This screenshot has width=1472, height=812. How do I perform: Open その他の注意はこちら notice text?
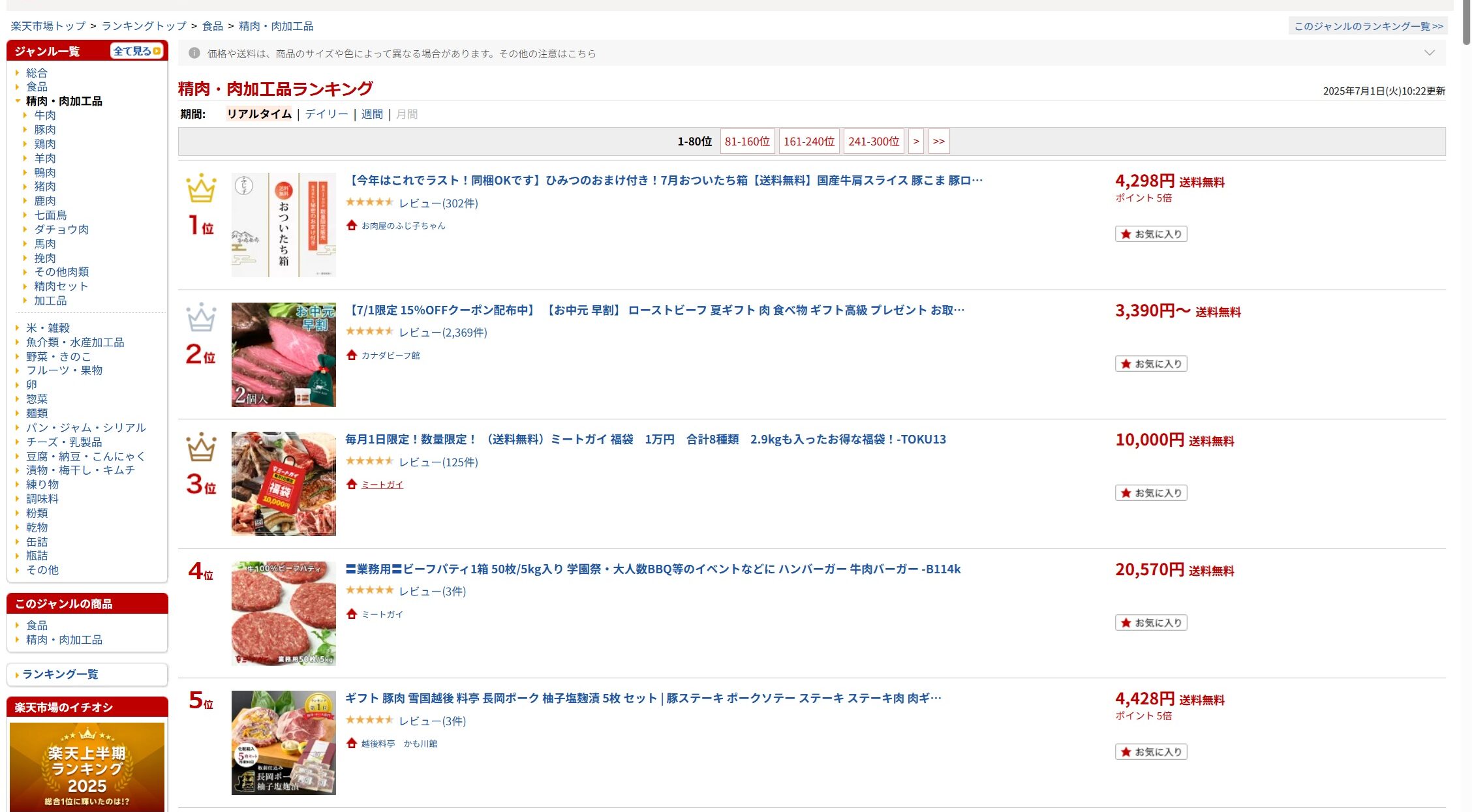point(547,53)
